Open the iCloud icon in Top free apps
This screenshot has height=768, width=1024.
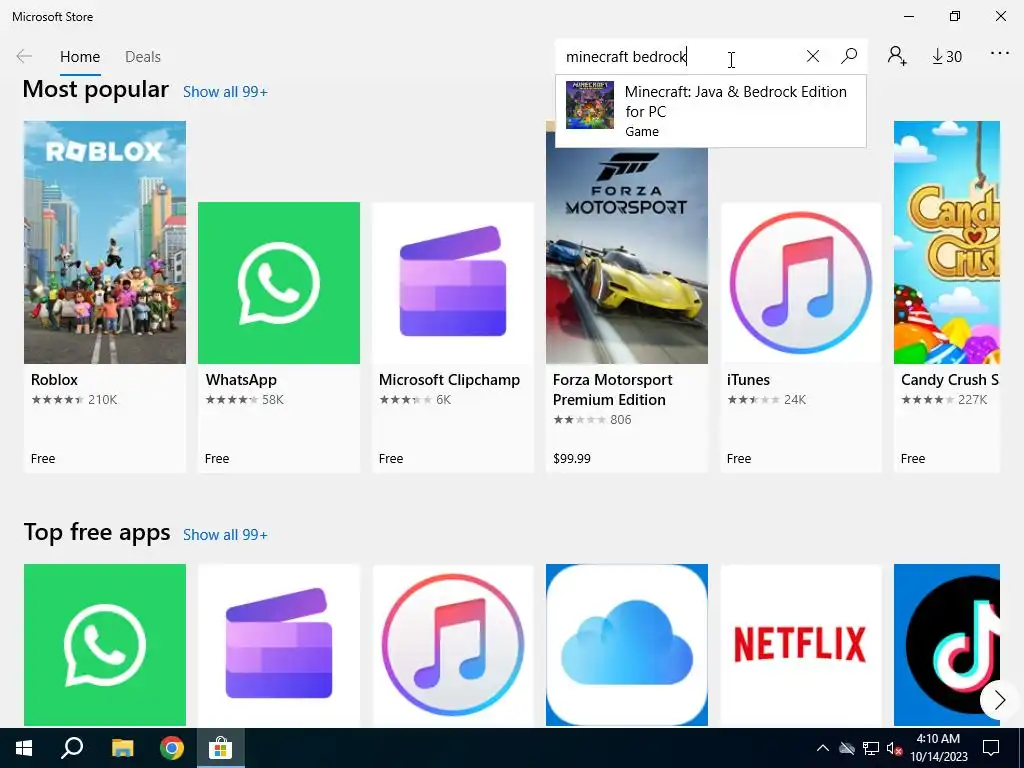point(627,645)
